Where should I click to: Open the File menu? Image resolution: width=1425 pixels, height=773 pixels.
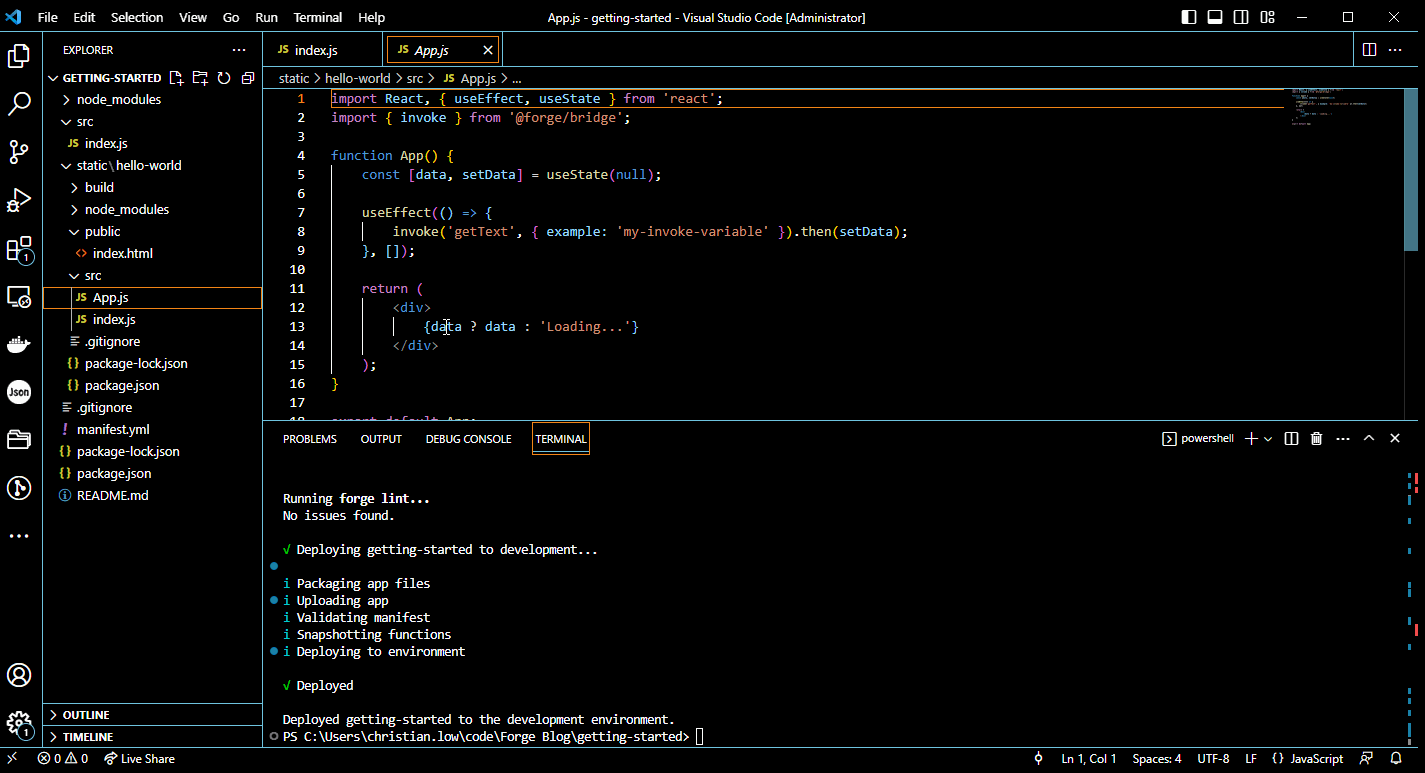pos(47,17)
